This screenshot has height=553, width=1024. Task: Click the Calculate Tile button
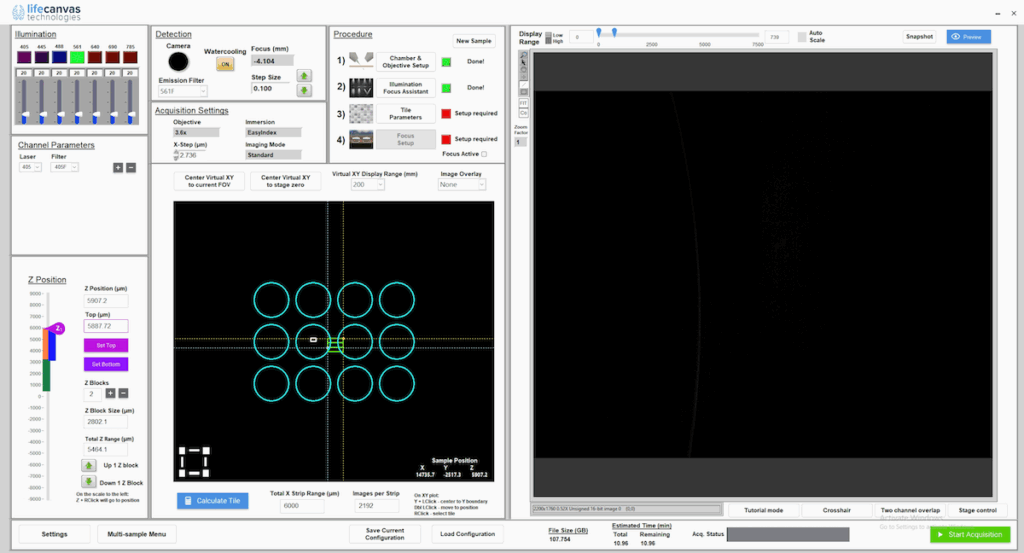(213, 501)
